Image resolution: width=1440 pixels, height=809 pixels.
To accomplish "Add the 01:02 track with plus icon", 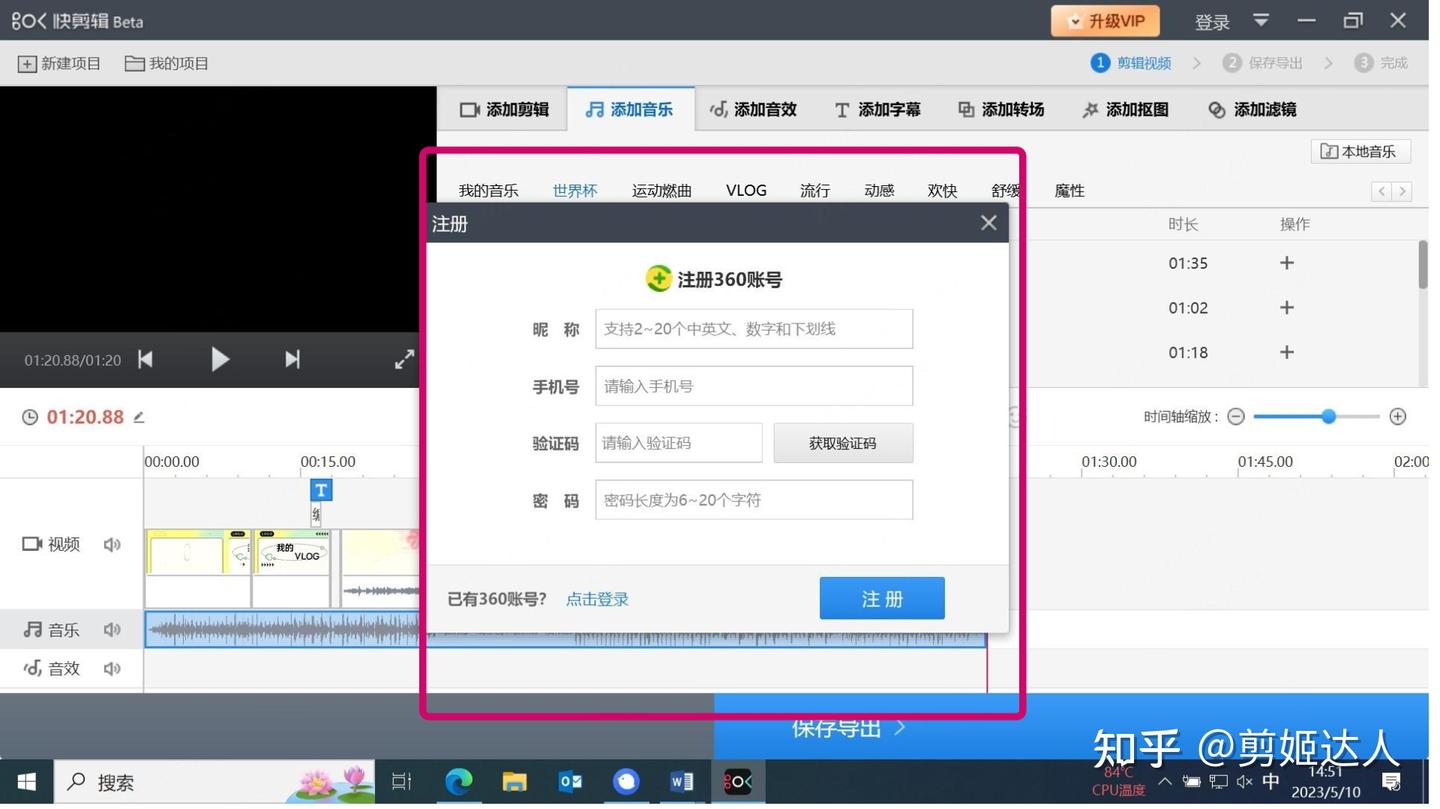I will (x=1287, y=308).
